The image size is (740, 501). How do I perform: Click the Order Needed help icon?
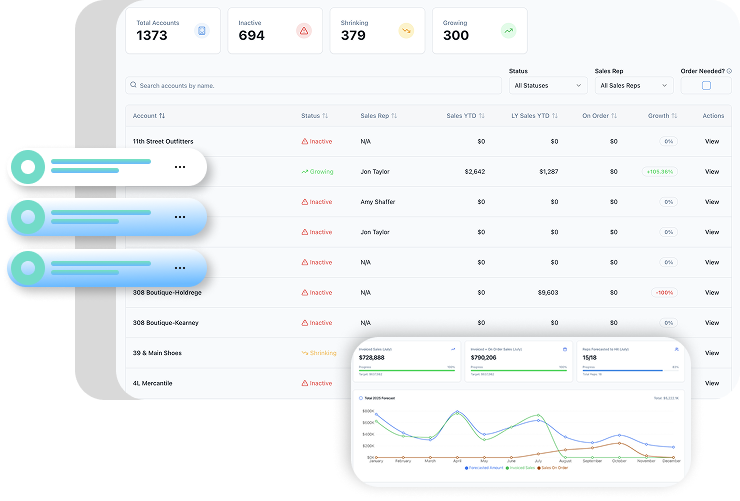[x=728, y=71]
